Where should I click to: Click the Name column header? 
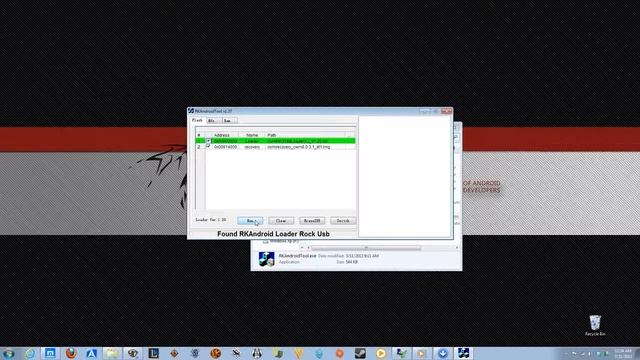pyautogui.click(x=252, y=135)
